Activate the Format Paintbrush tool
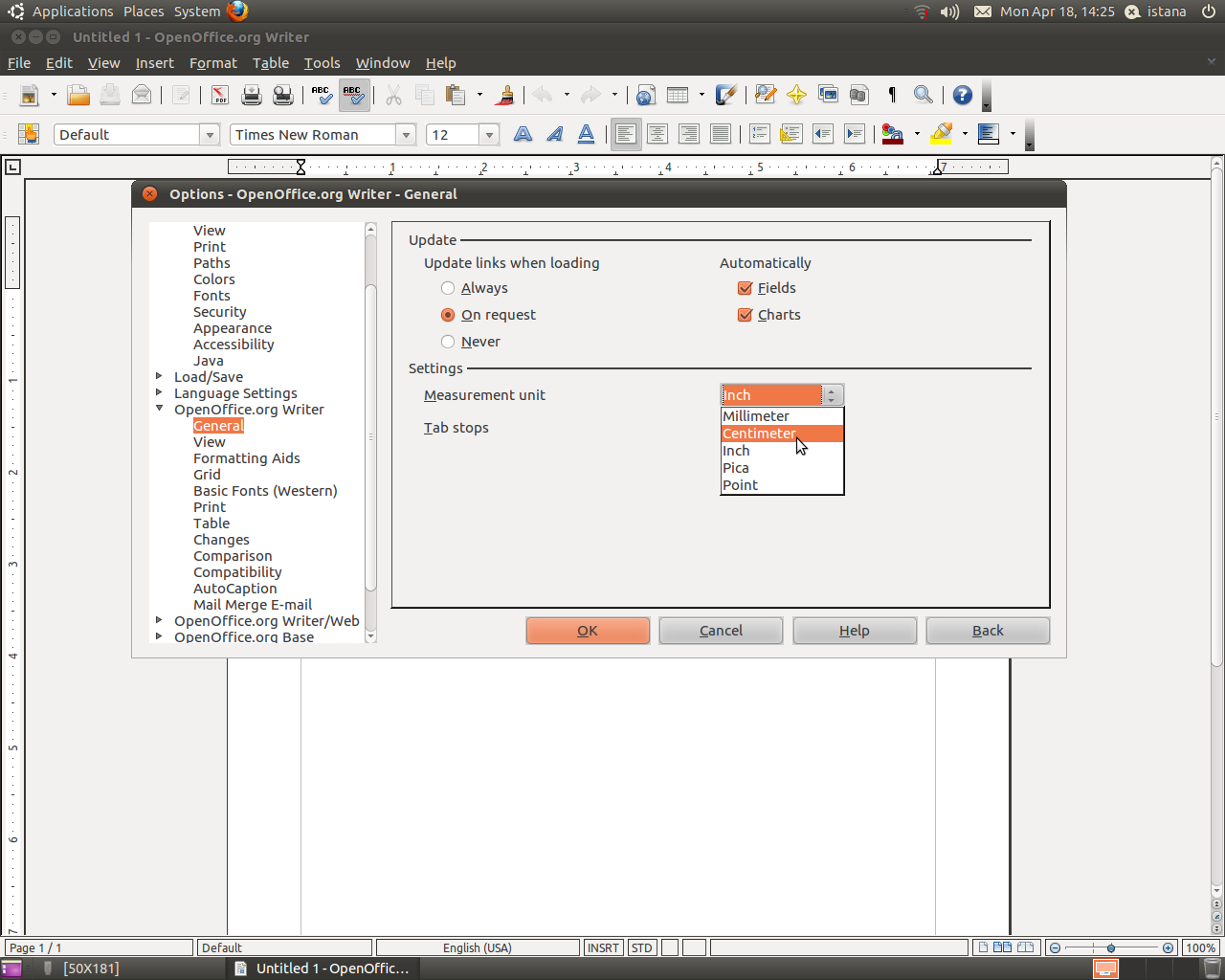This screenshot has width=1225, height=980. click(x=504, y=95)
